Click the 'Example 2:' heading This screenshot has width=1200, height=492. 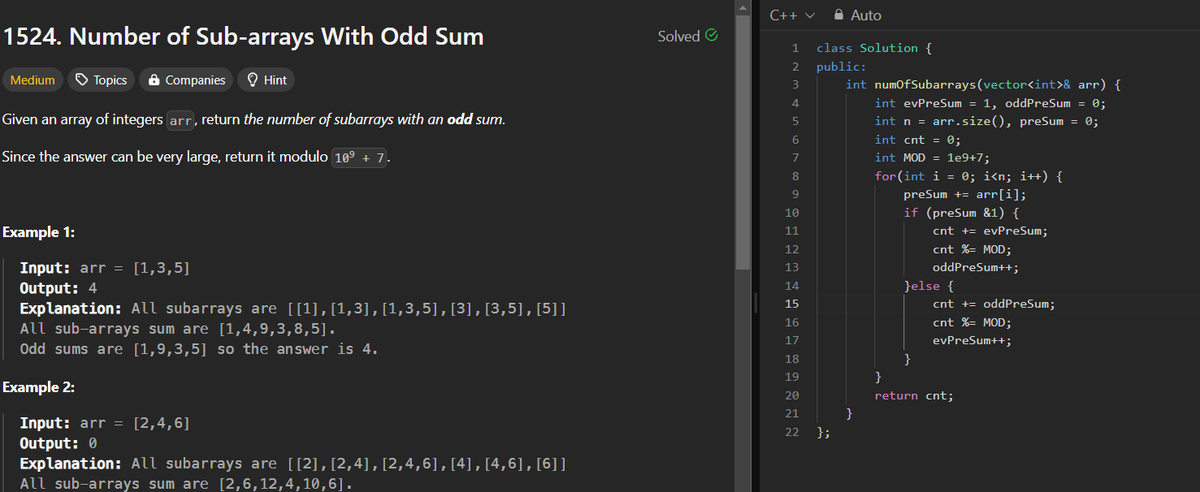tap(40, 387)
